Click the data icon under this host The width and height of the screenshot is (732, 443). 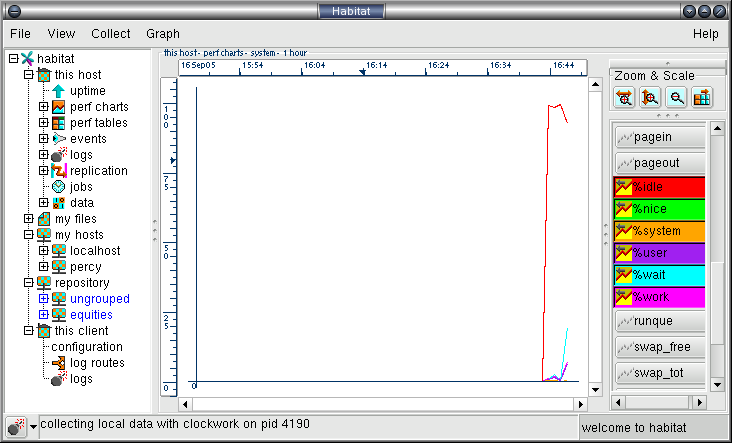(x=58, y=203)
